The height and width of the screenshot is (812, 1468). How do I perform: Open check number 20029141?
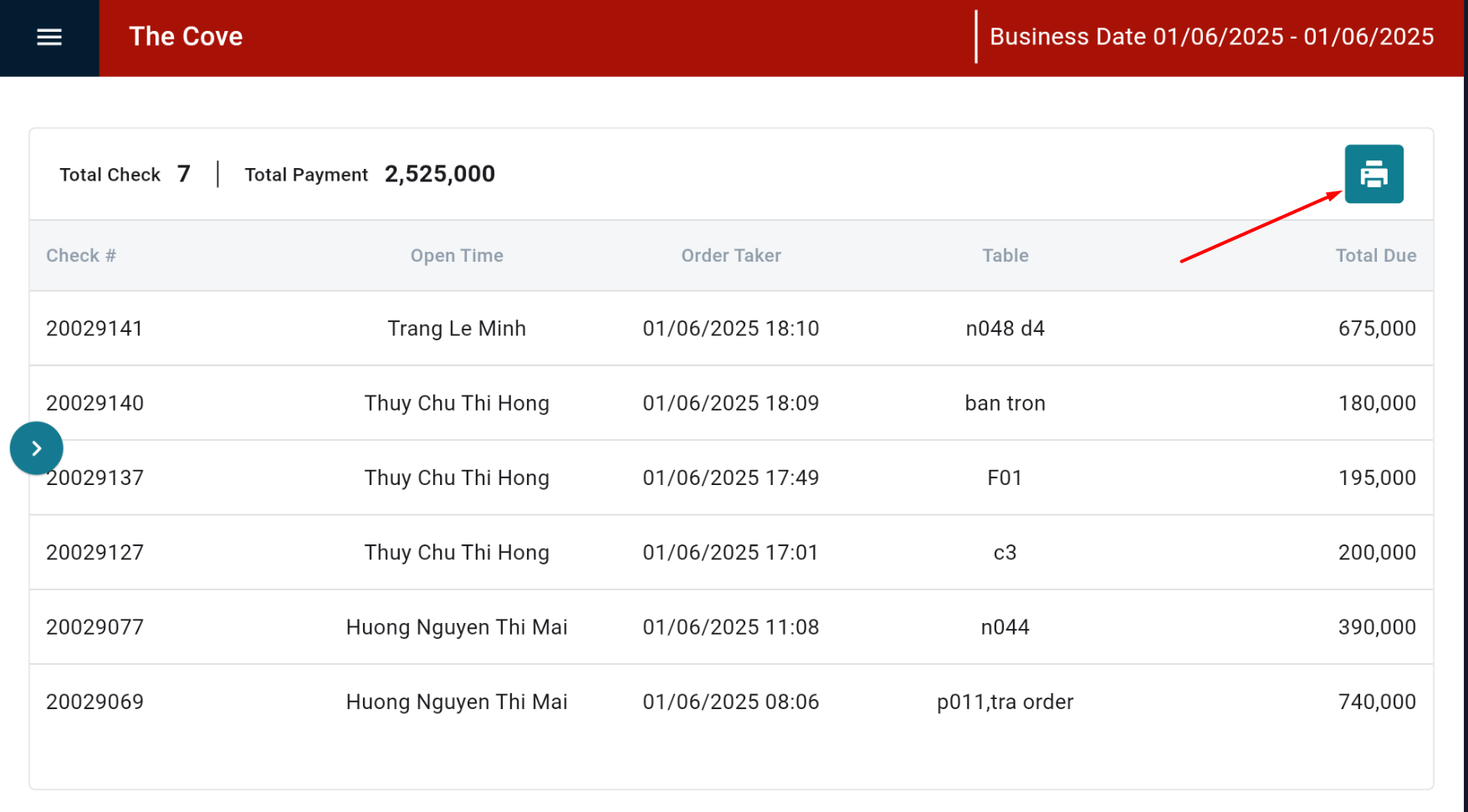95,329
